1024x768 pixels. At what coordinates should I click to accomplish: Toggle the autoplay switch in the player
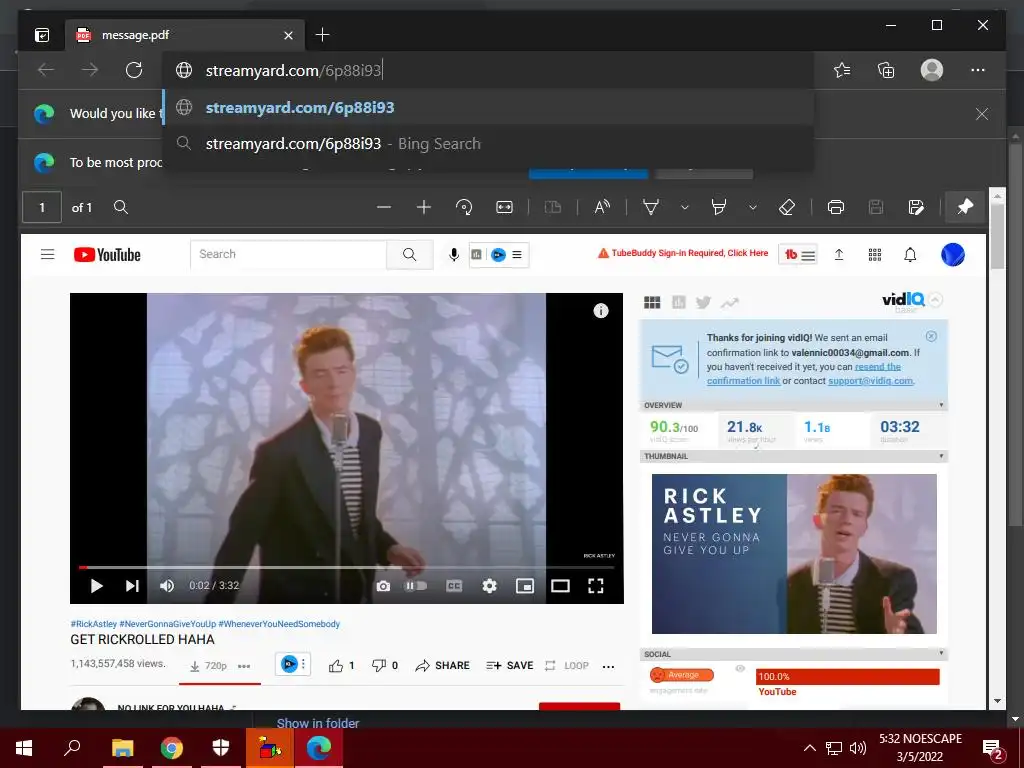[x=416, y=586]
